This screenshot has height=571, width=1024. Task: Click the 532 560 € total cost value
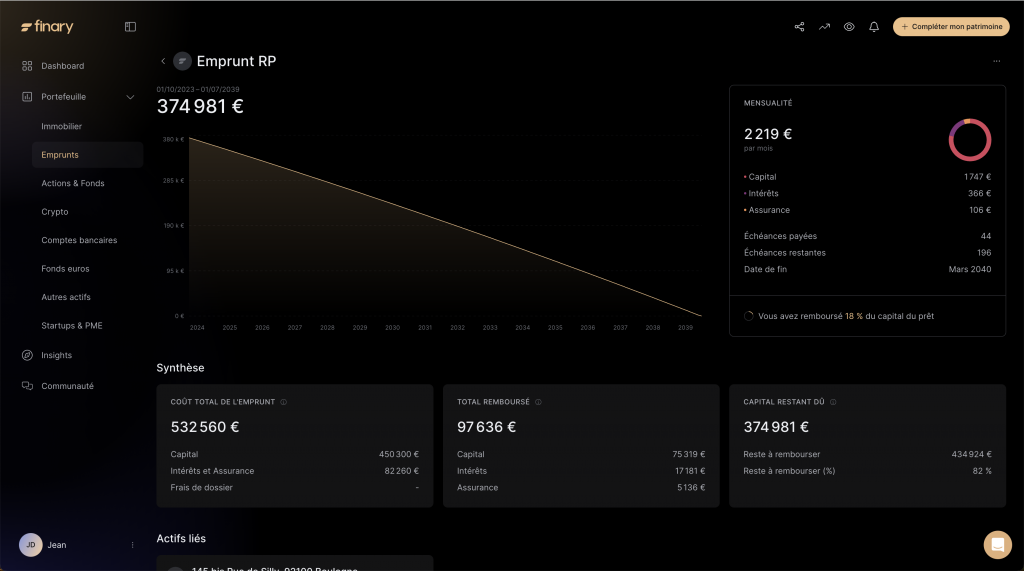[x=204, y=427]
